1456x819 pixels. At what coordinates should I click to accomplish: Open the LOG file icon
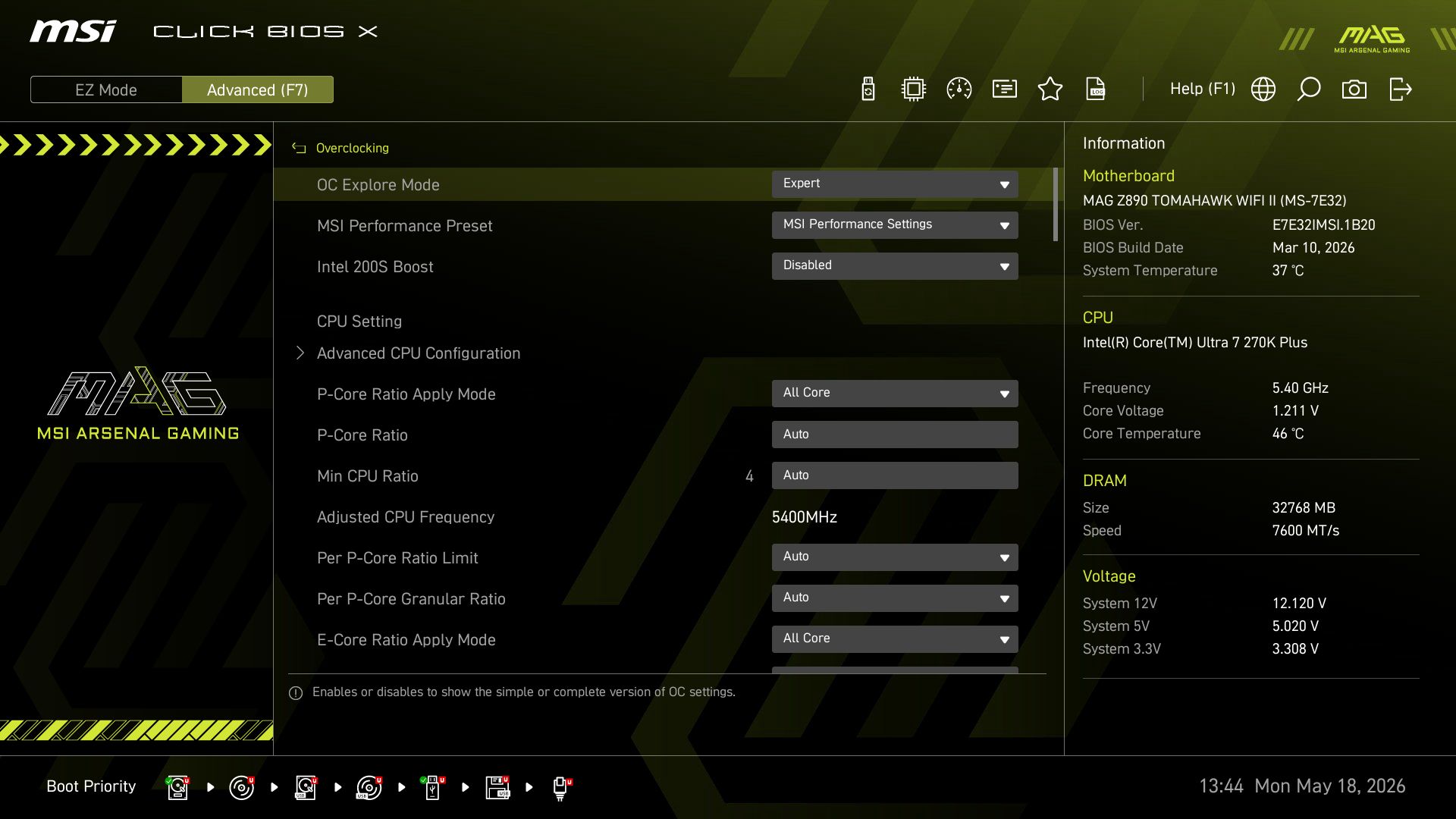[1096, 89]
